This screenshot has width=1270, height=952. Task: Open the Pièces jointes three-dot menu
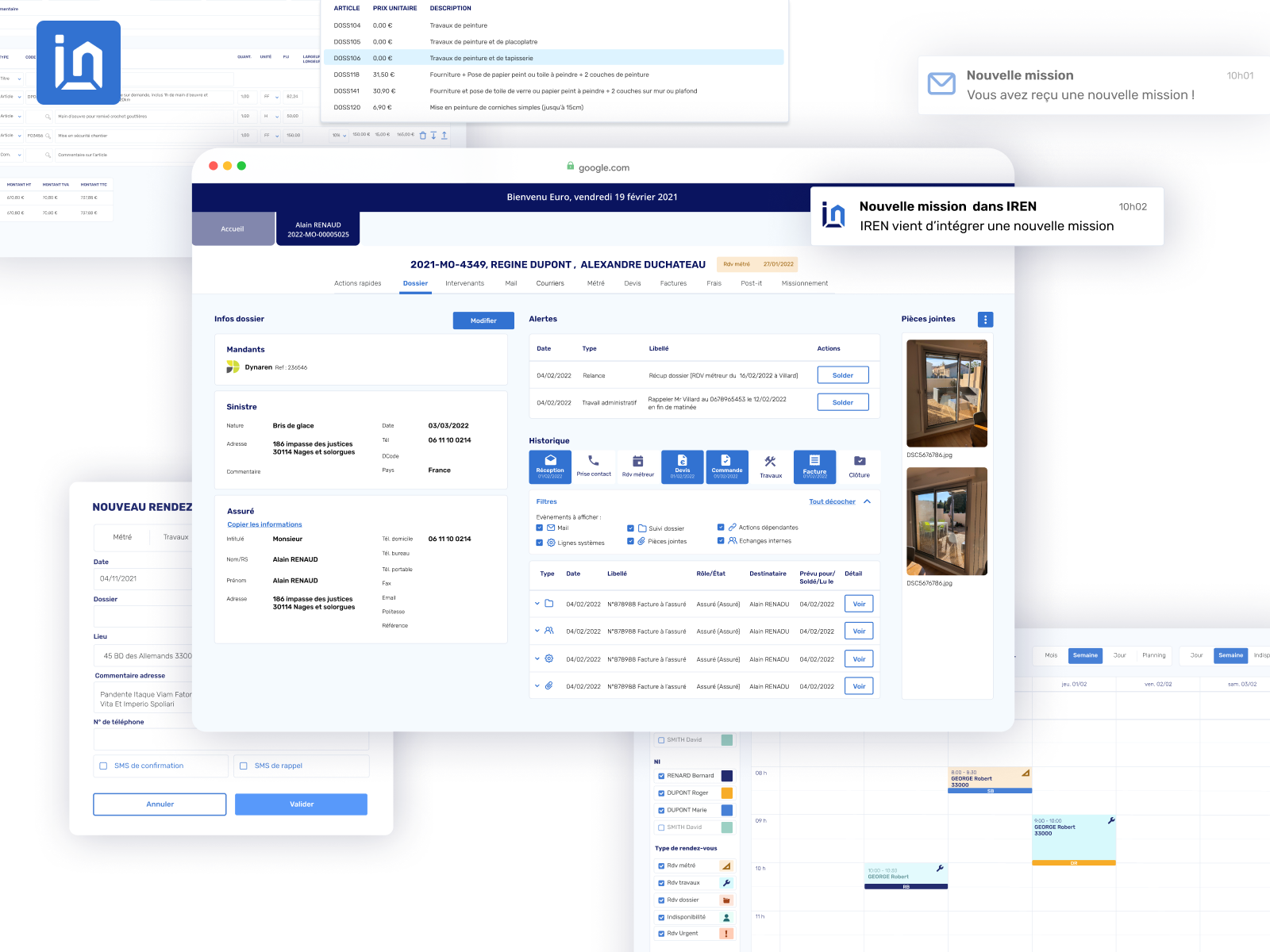[x=986, y=320]
